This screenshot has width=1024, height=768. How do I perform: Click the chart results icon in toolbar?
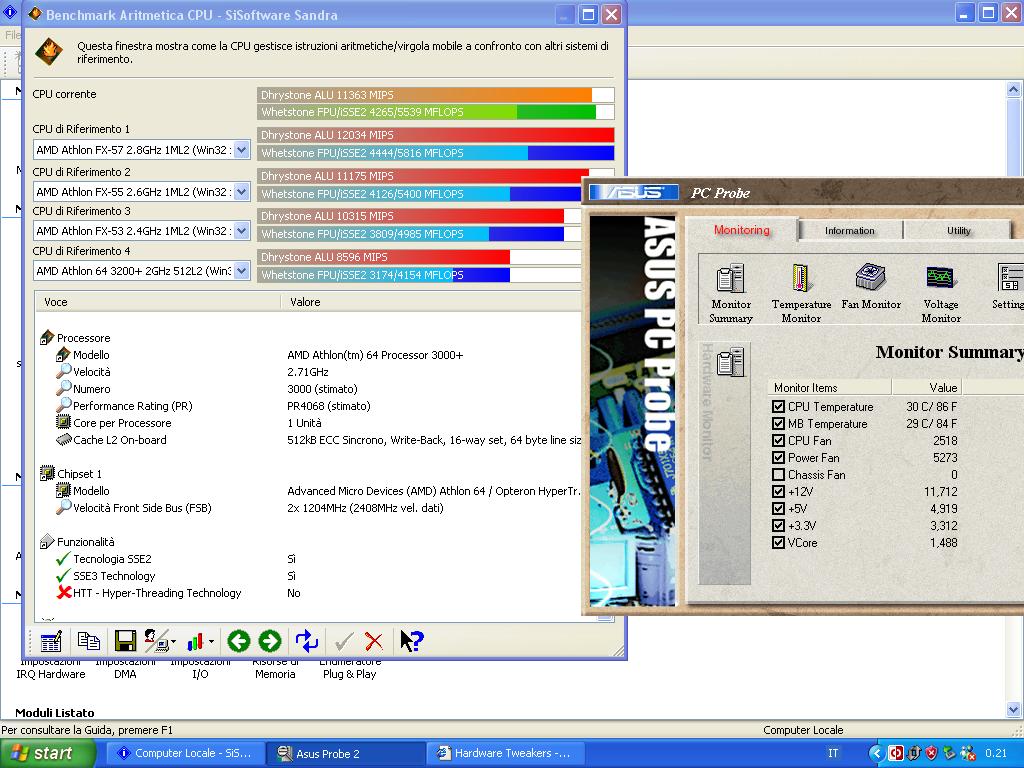tap(195, 641)
